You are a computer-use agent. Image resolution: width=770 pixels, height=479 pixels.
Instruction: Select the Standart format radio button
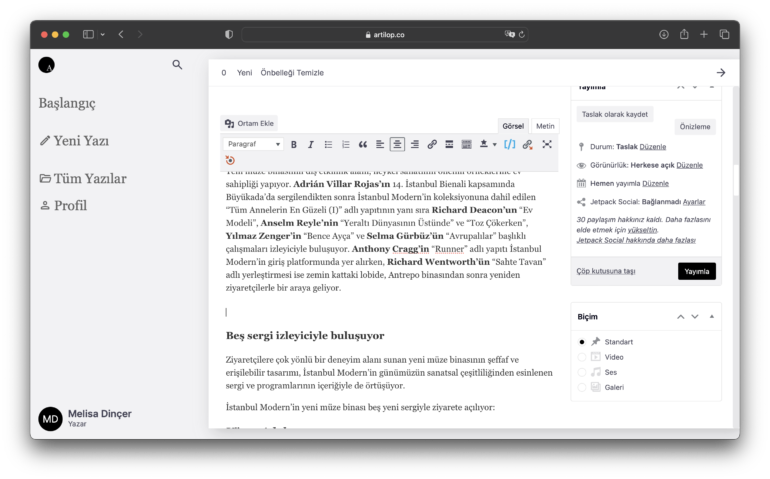(x=582, y=342)
